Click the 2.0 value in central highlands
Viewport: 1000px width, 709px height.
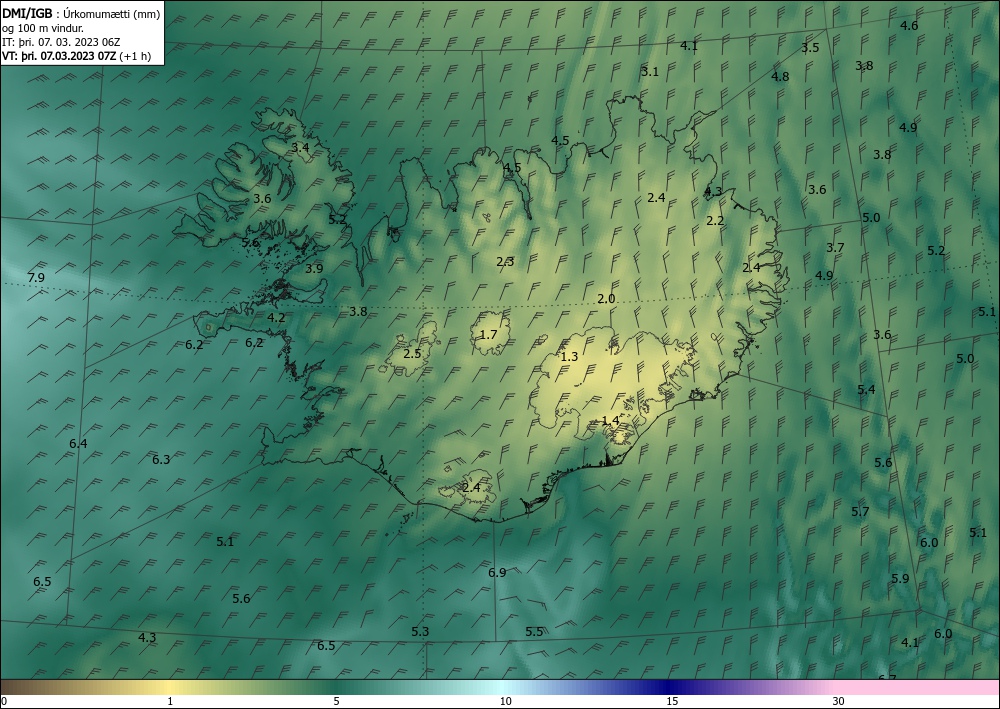click(x=607, y=298)
